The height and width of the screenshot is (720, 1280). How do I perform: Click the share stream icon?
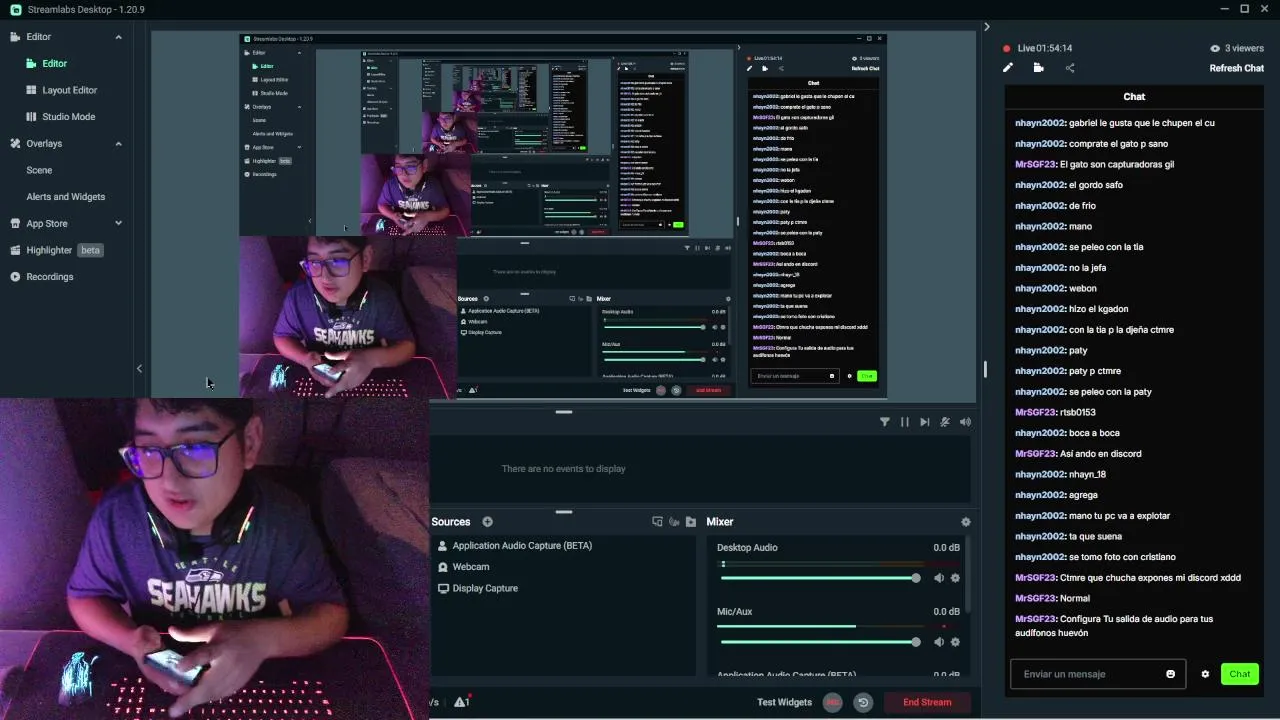[1070, 68]
